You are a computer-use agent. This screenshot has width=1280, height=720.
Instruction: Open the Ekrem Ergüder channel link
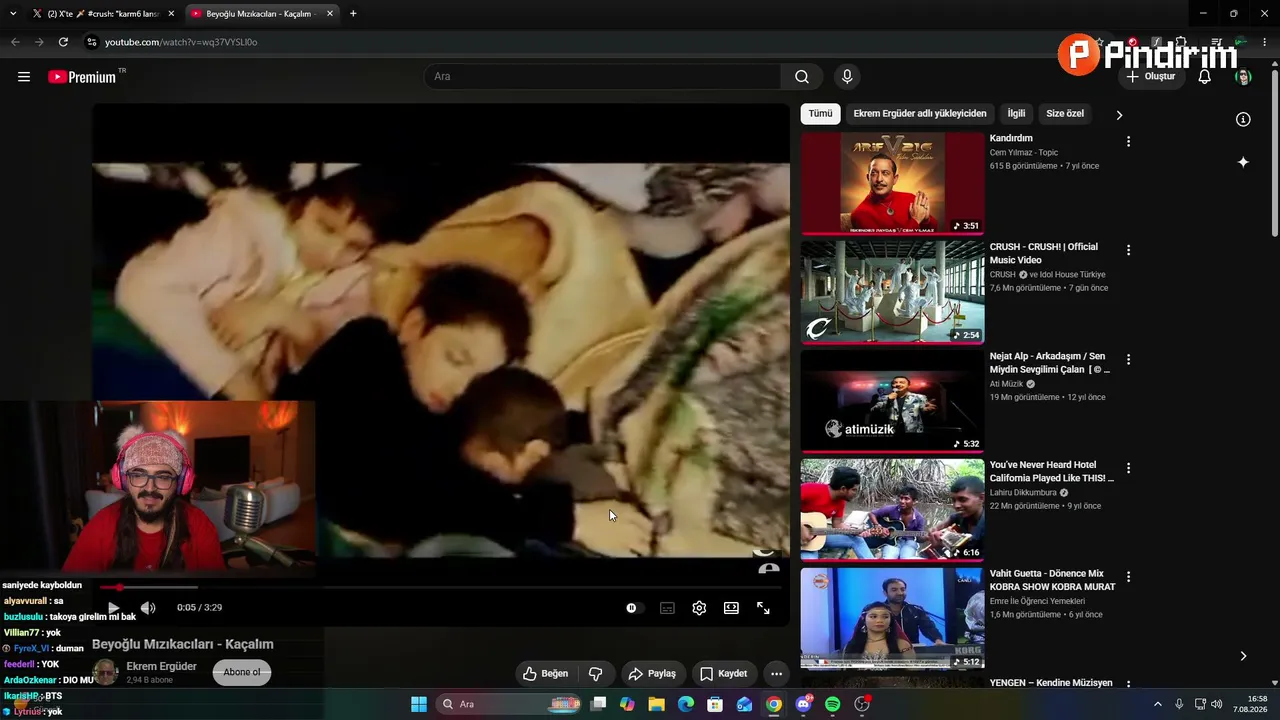click(x=161, y=666)
